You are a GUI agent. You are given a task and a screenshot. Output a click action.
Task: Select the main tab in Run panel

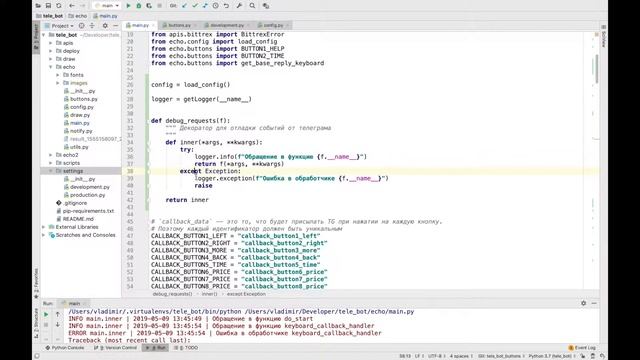coord(74,303)
